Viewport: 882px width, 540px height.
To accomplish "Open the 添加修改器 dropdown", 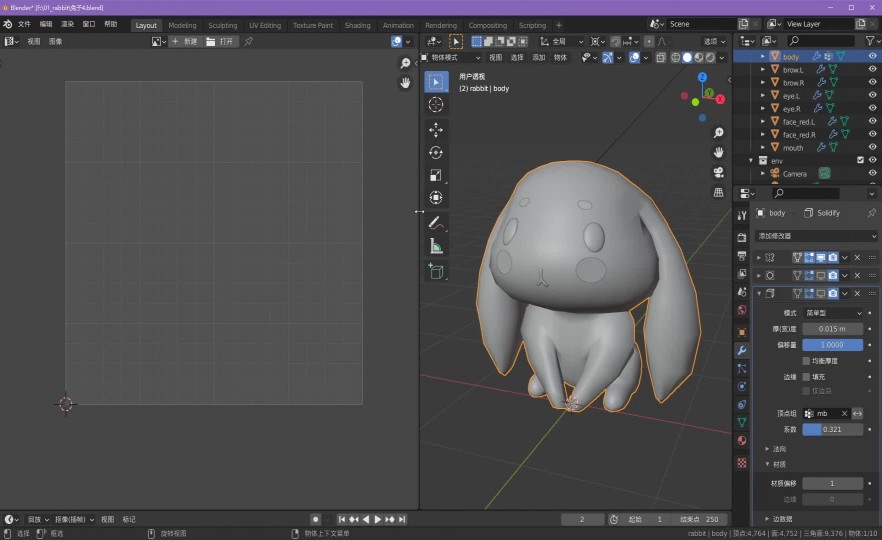I will tap(816, 236).
